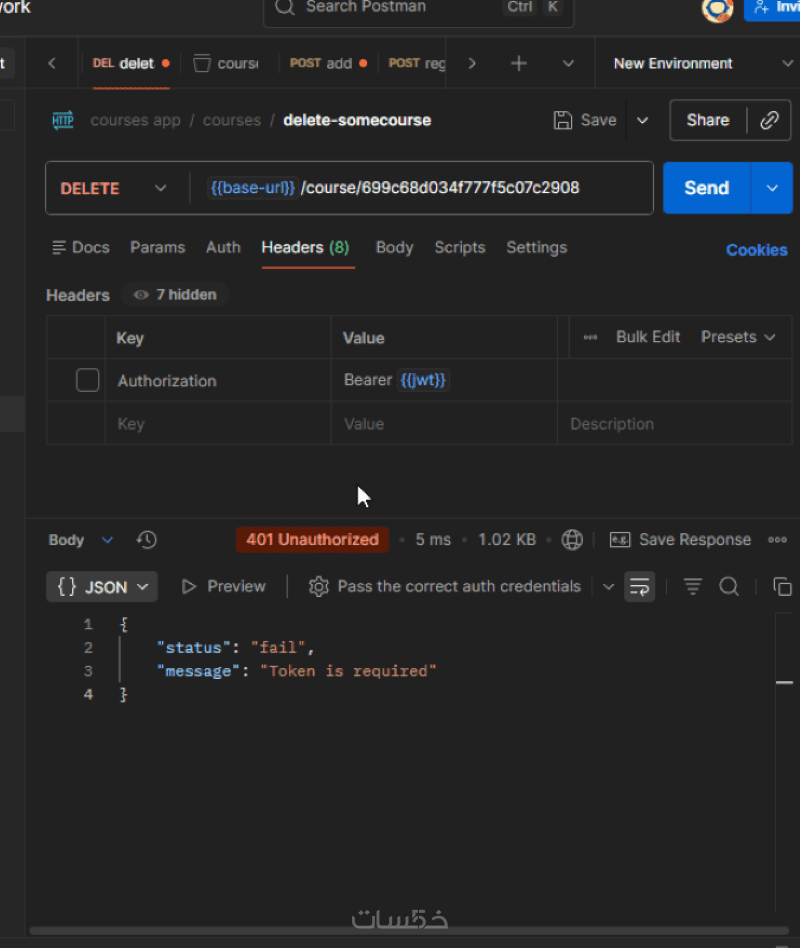Click the filter response icon
Image resolution: width=800 pixels, height=948 pixels.
(692, 587)
